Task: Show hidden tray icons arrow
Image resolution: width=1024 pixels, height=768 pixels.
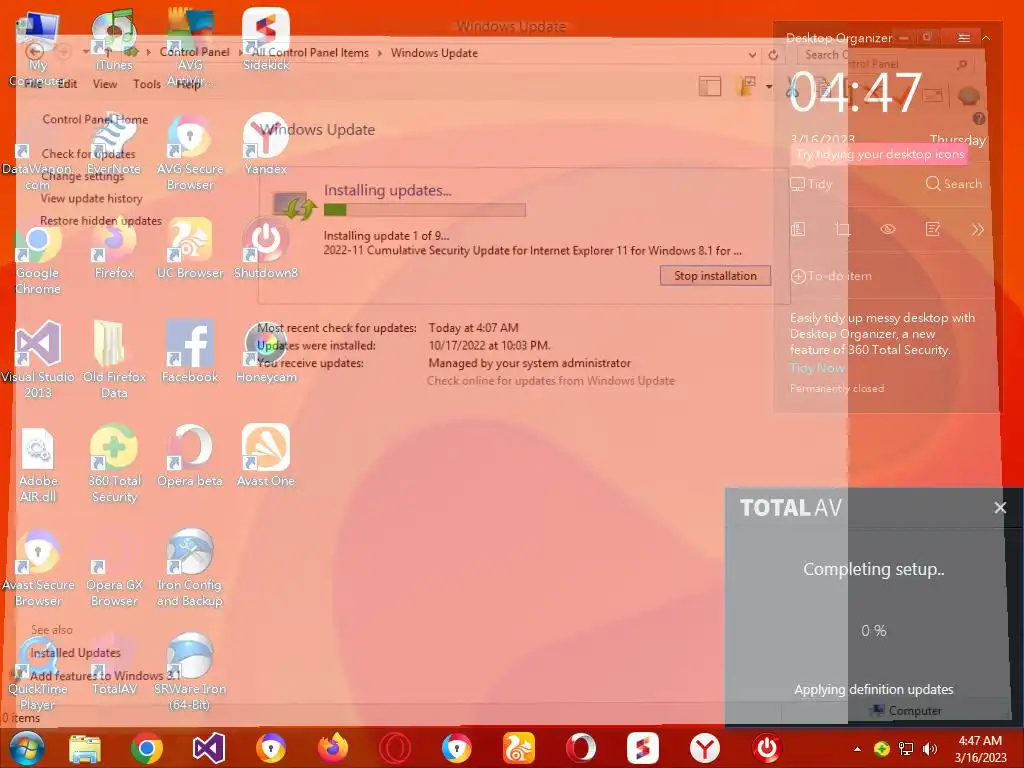Action: [x=857, y=748]
